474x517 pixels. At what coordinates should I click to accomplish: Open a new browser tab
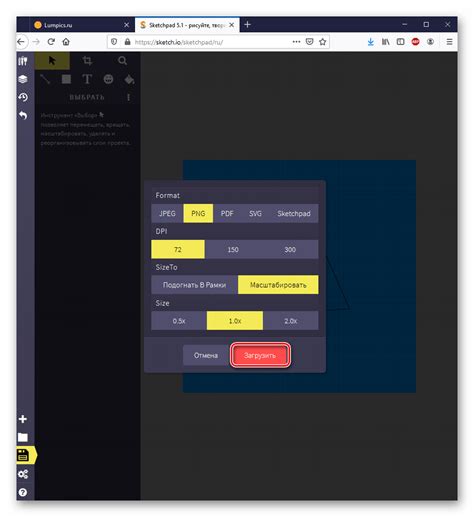247,25
